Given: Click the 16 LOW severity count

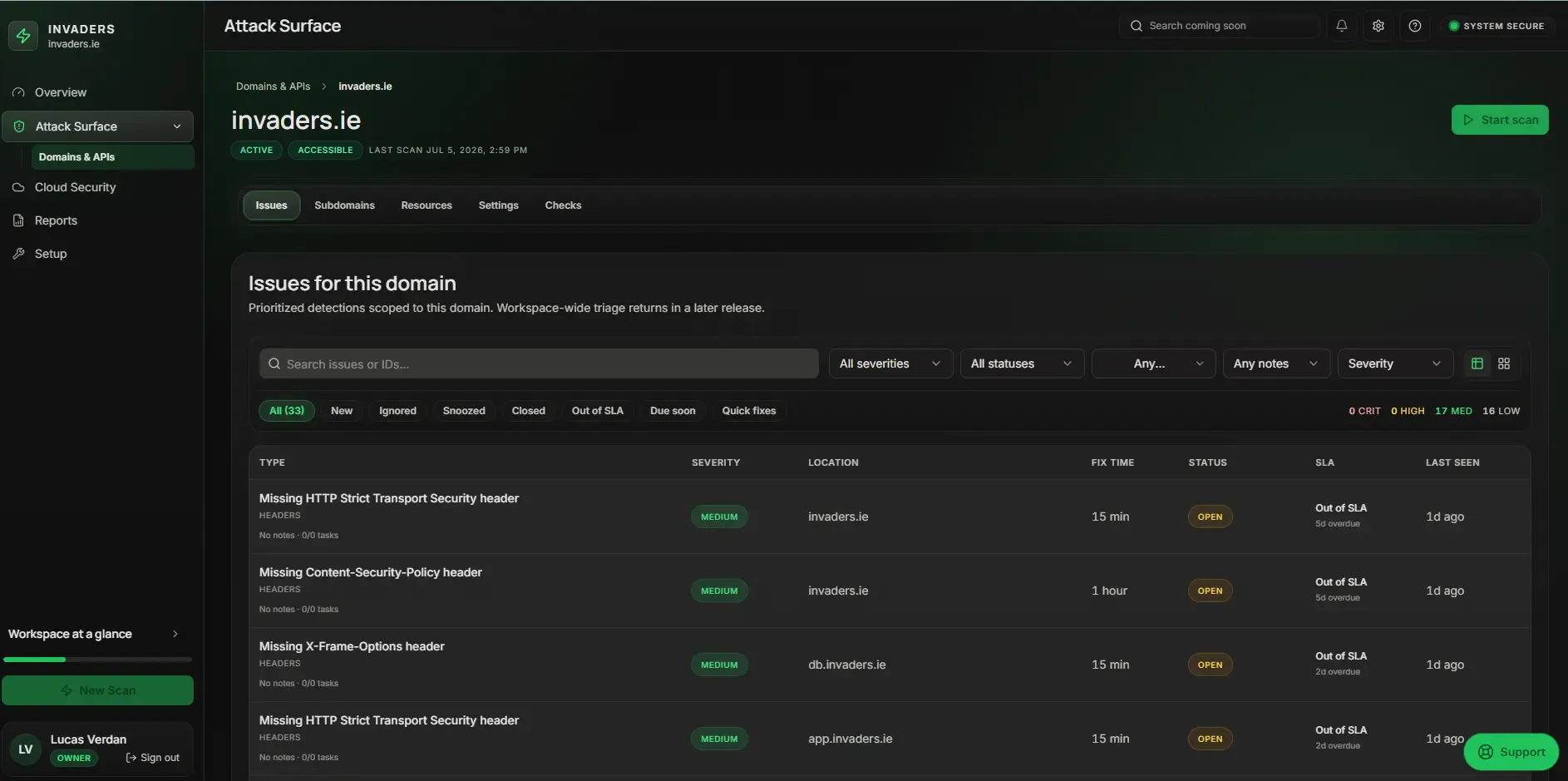Looking at the screenshot, I should (x=1501, y=411).
